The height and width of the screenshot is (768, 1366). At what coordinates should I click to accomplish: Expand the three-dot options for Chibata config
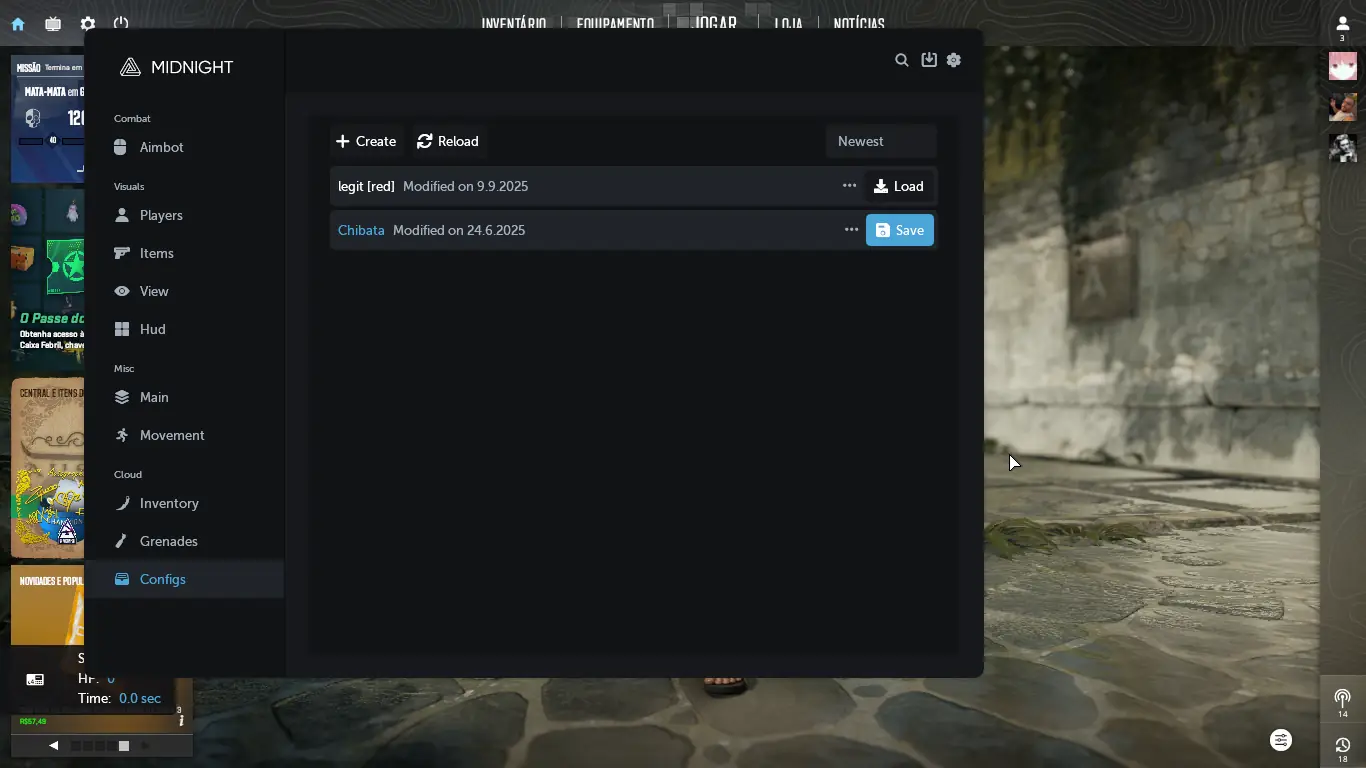(x=851, y=230)
